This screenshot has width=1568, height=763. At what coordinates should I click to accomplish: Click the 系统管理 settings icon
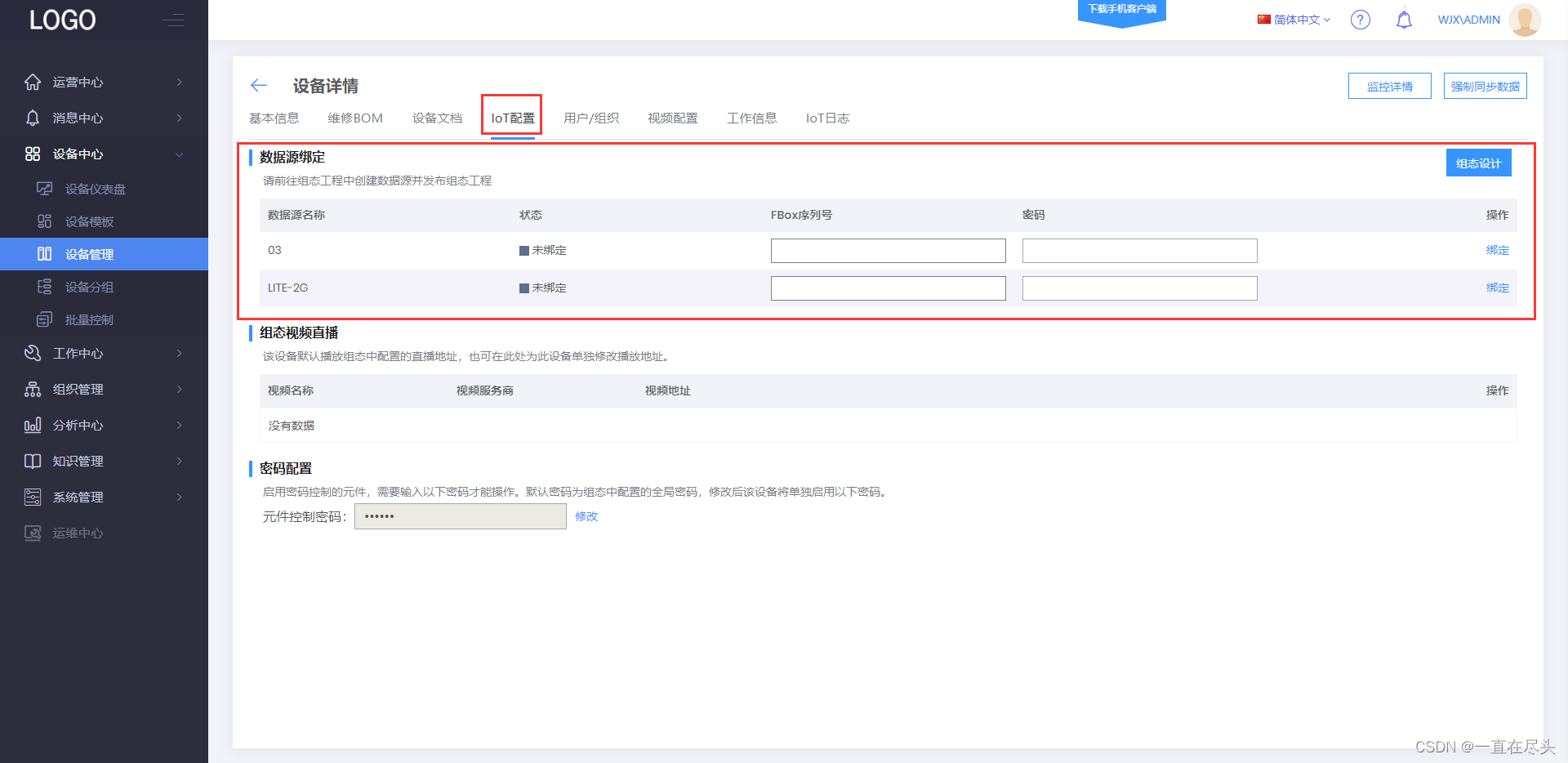[33, 497]
